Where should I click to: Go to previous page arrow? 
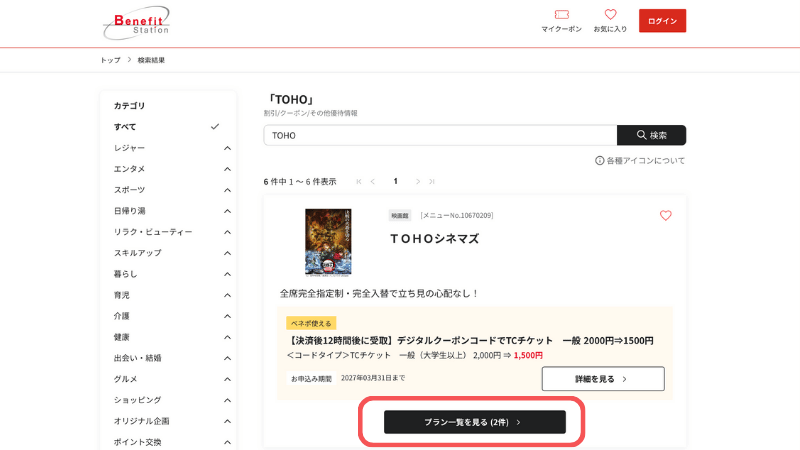point(373,182)
